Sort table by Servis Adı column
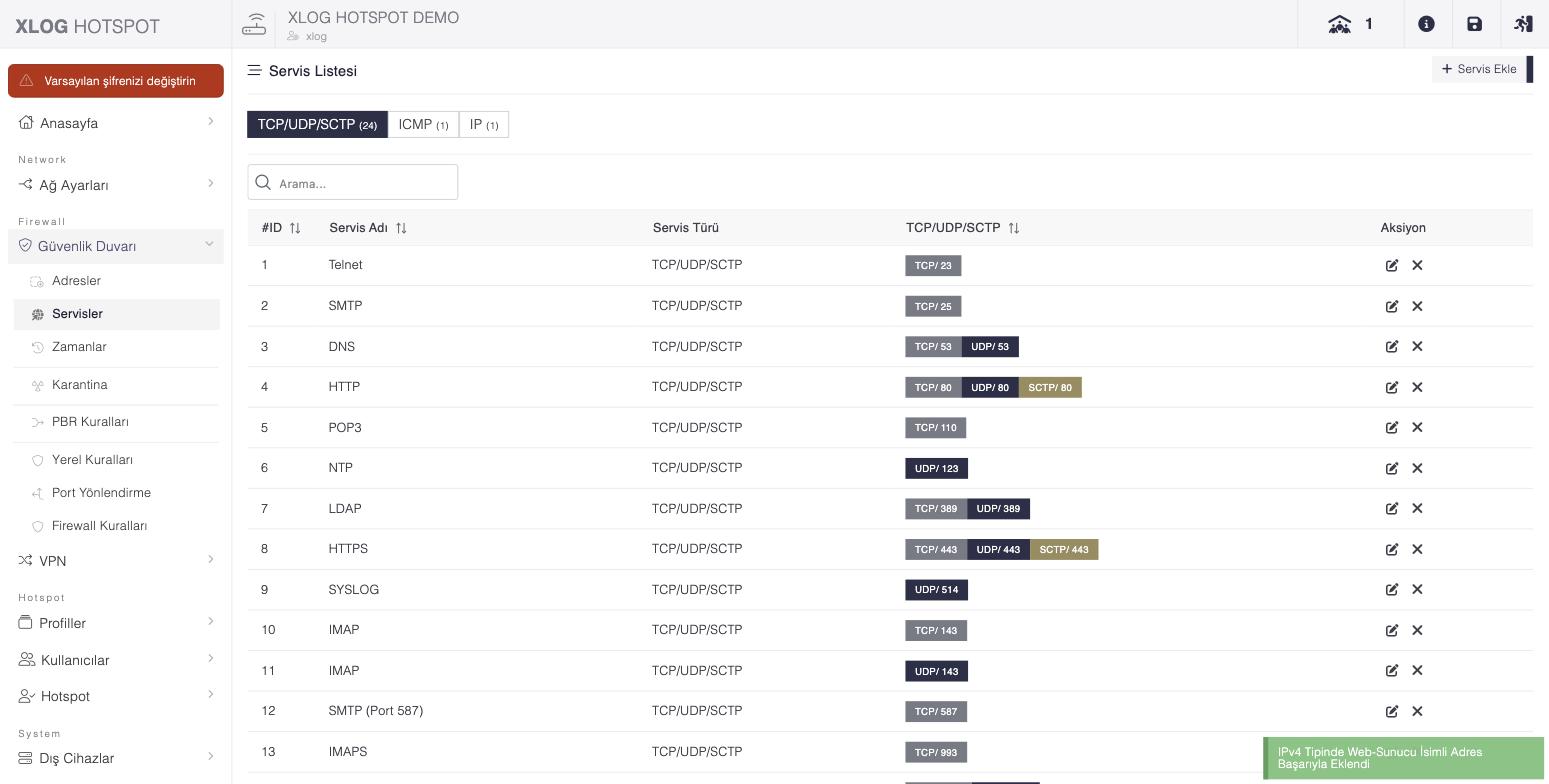The height and width of the screenshot is (784, 1549). click(x=401, y=228)
